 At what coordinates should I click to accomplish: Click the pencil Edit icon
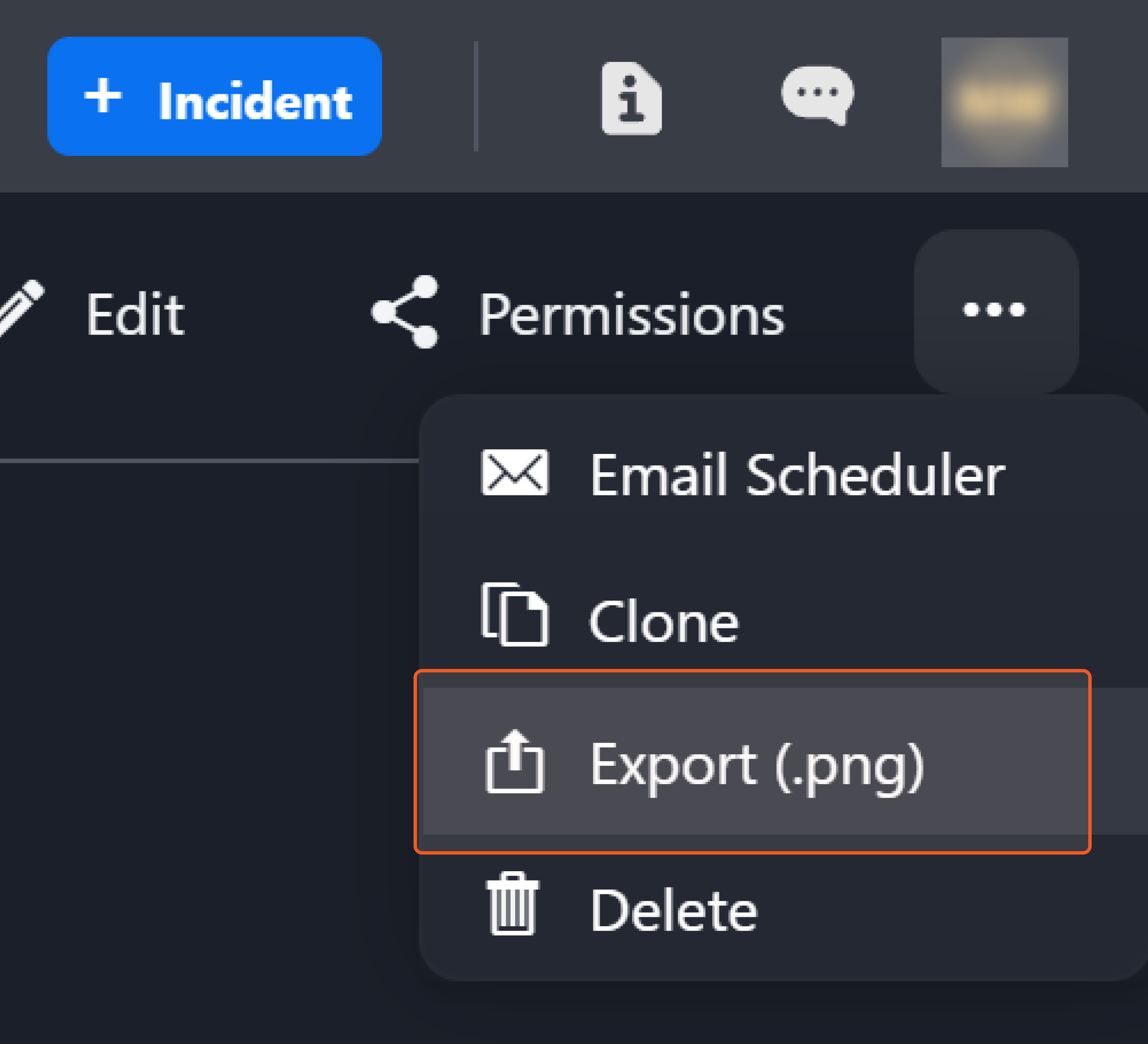point(22,307)
